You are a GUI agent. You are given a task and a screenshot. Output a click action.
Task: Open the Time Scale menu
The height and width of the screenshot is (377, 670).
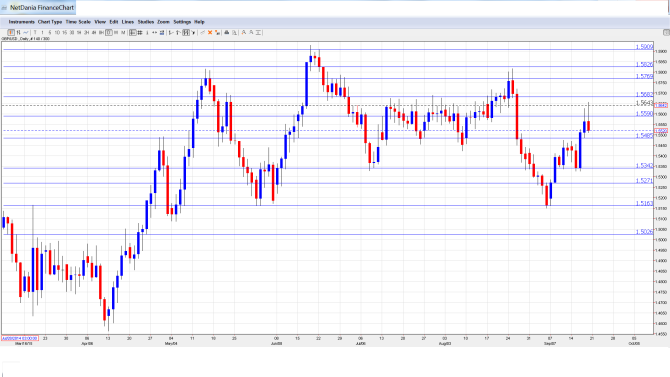(x=78, y=22)
